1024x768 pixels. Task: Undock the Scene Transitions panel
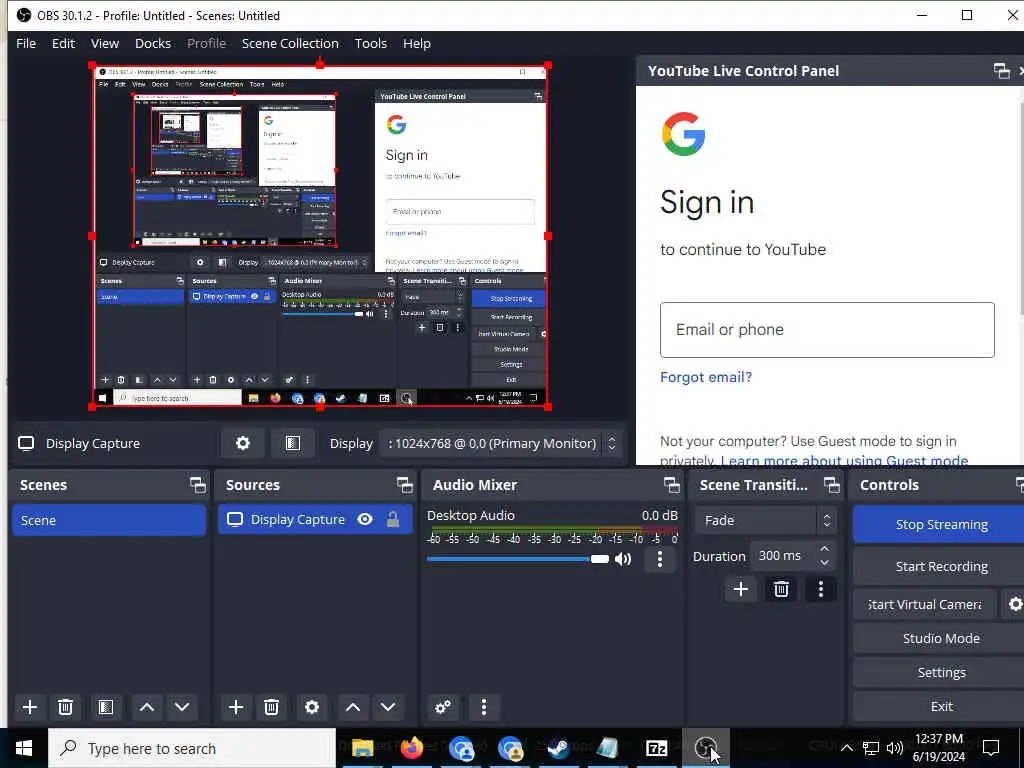point(832,485)
